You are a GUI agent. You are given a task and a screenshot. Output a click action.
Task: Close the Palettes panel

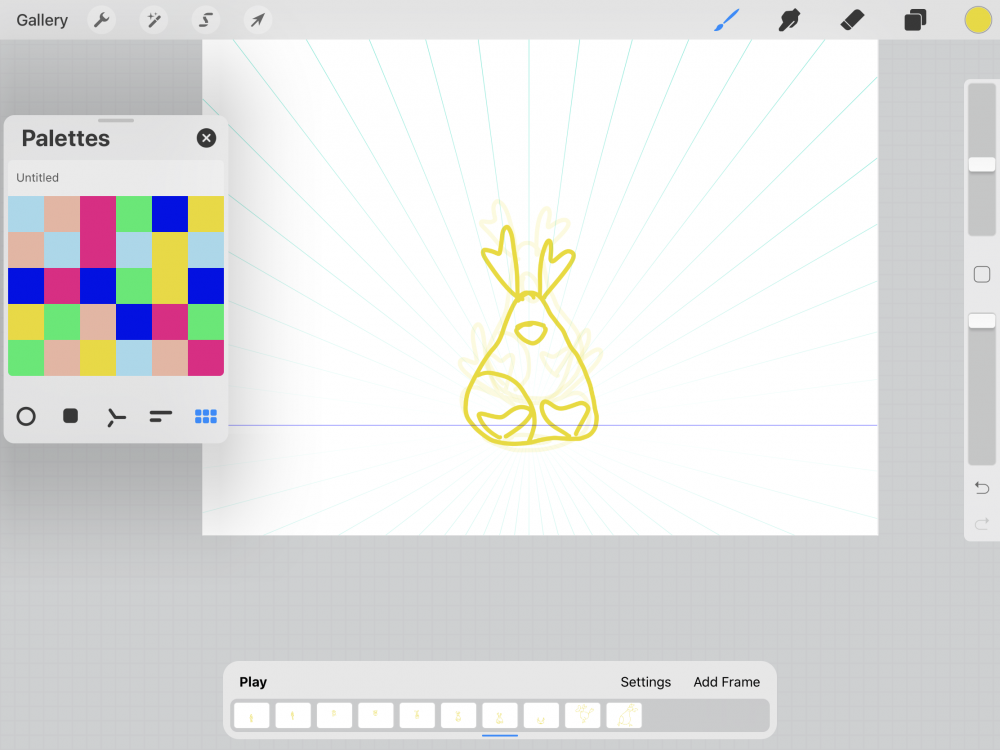206,138
